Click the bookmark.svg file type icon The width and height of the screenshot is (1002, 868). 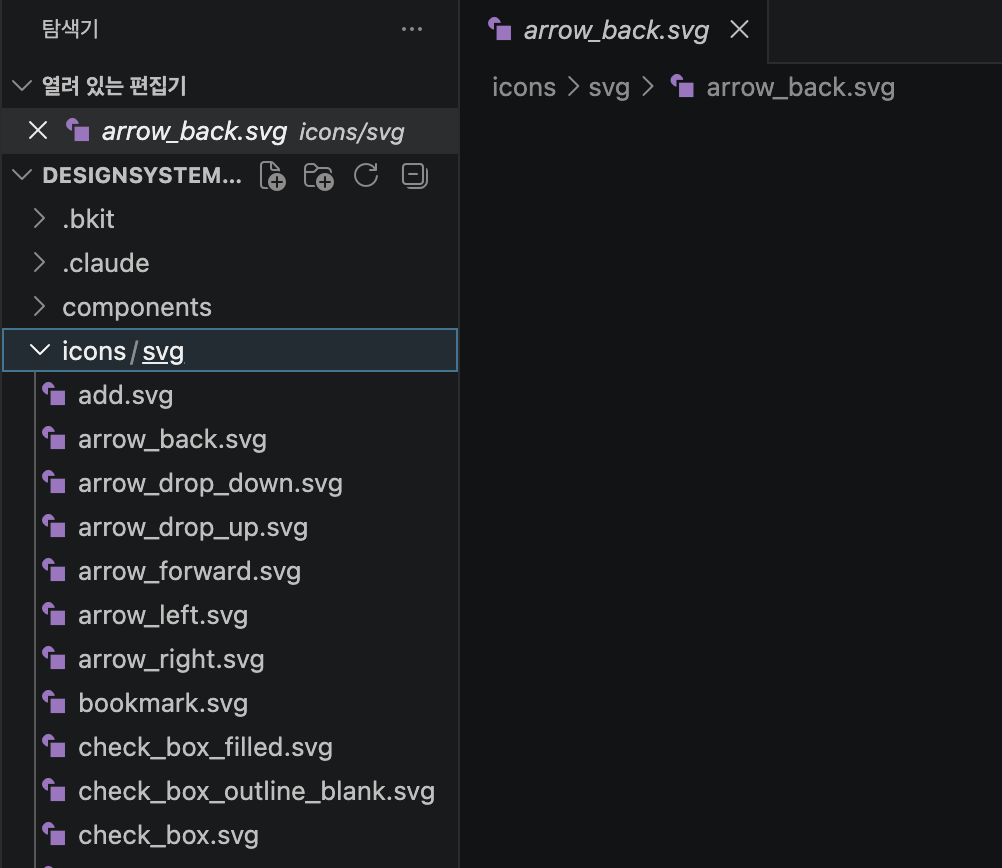coord(55,702)
